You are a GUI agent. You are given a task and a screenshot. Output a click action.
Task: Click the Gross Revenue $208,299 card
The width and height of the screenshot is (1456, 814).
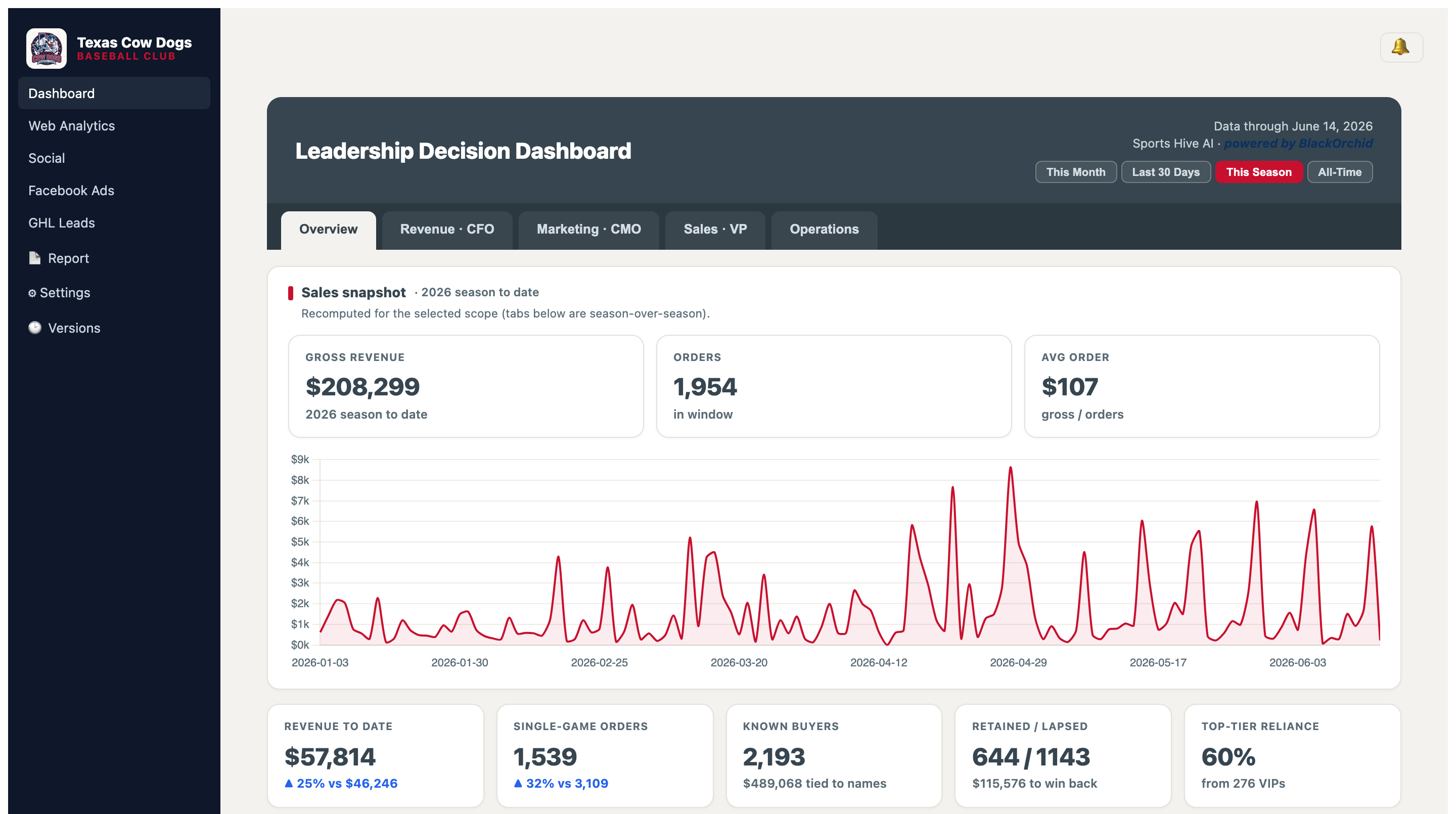pyautogui.click(x=466, y=386)
